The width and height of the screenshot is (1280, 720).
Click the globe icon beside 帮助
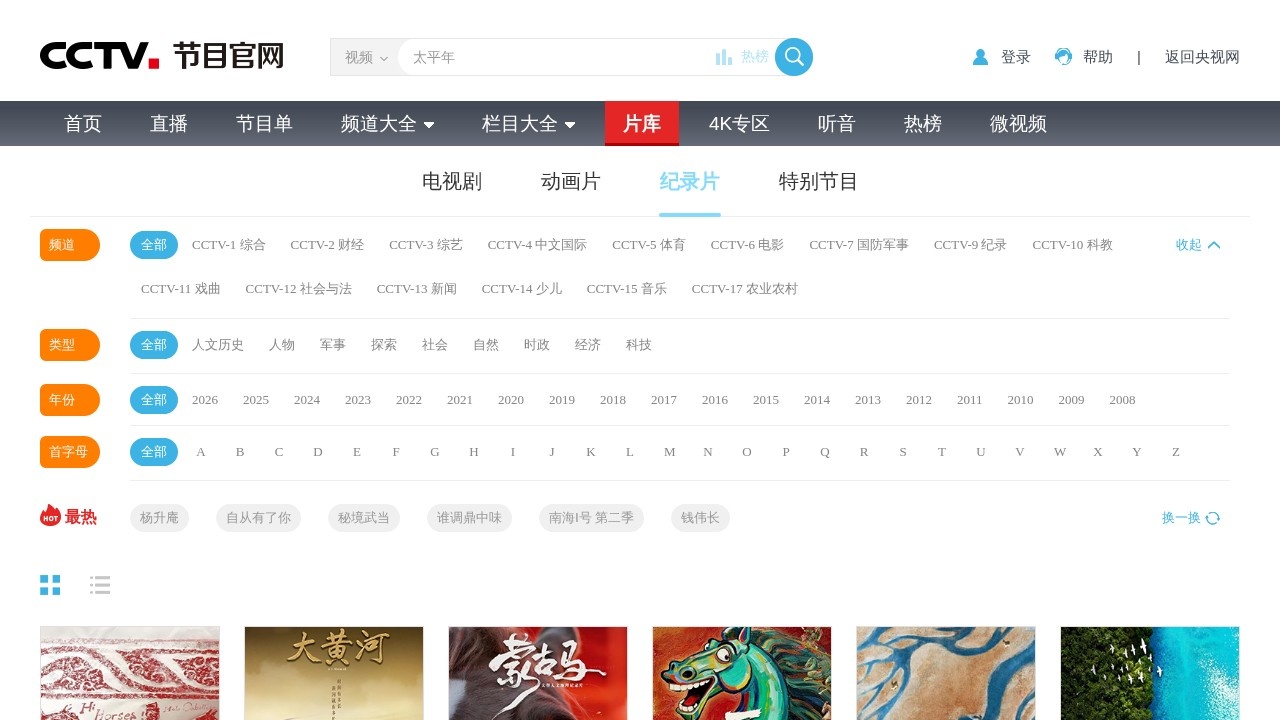pos(1062,57)
